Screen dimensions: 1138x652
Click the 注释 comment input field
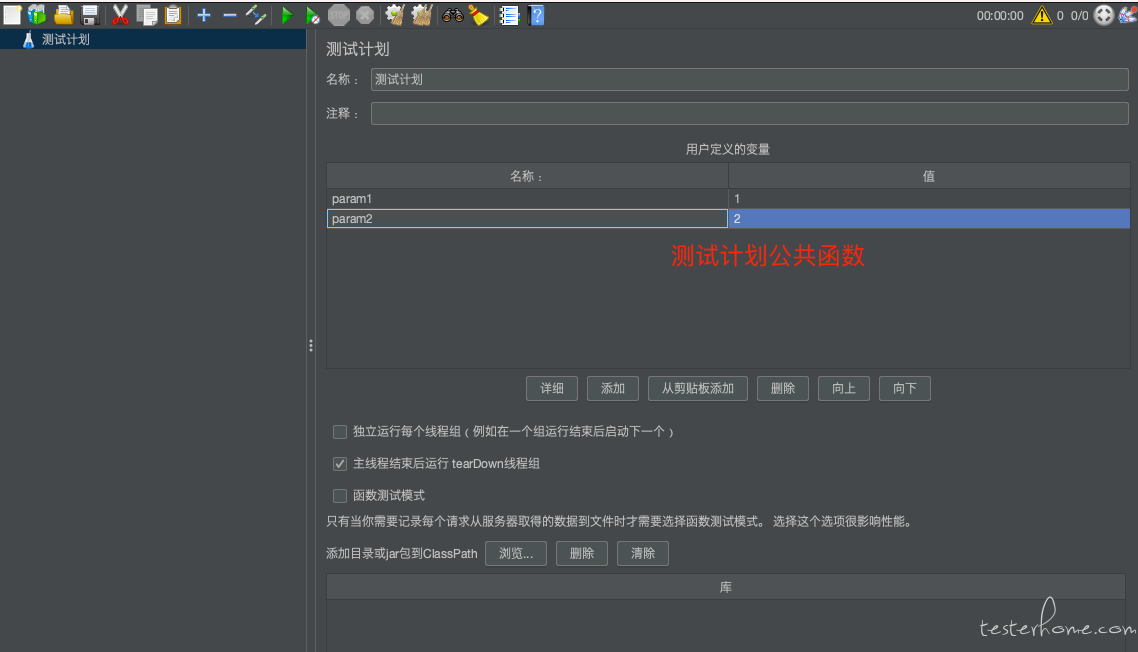click(x=750, y=113)
